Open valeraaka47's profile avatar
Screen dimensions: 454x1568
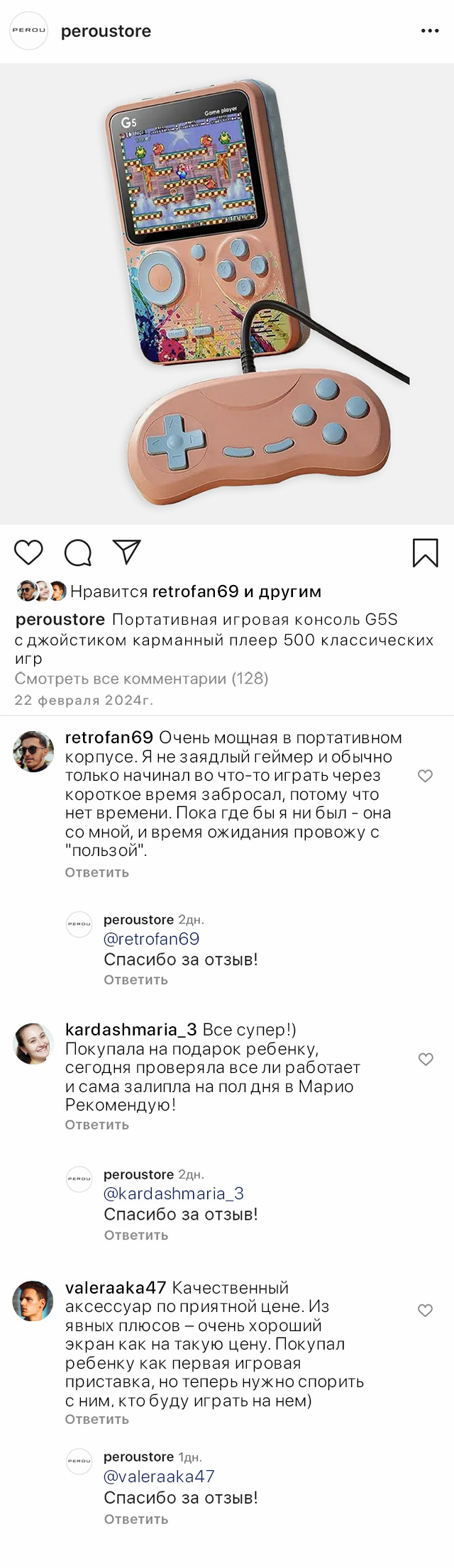pos(33,1301)
